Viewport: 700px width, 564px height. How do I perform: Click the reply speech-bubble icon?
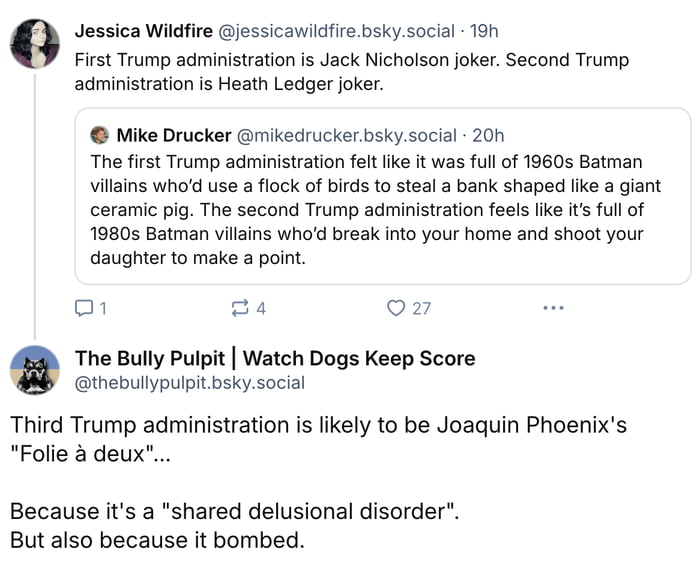pos(85,308)
